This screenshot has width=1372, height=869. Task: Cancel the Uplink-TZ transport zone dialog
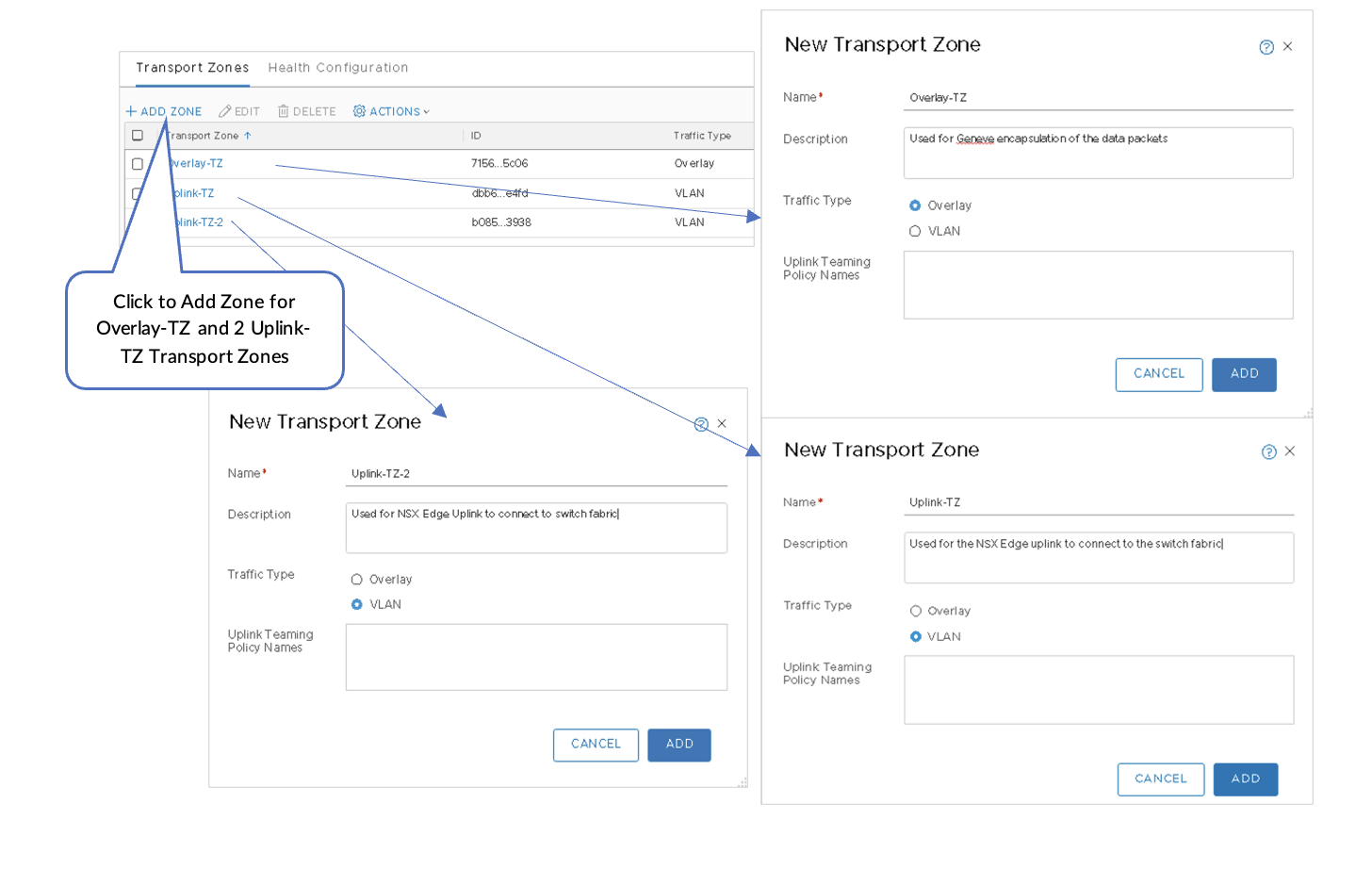point(1160,779)
